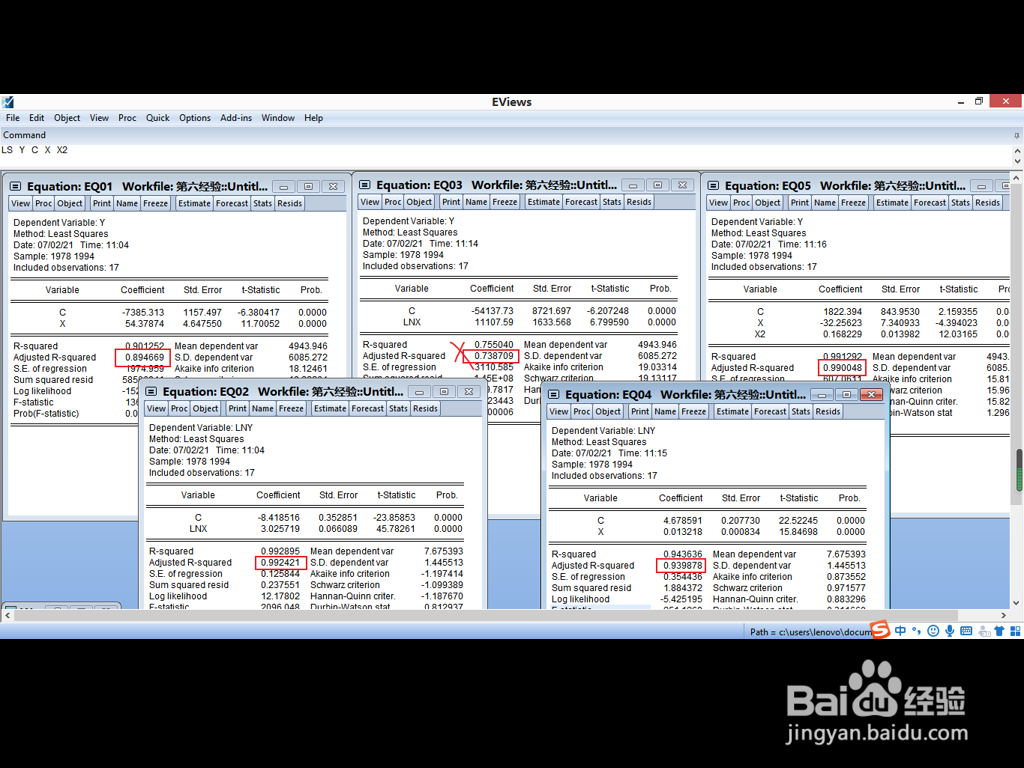
Task: Click Freeze button in EQ04 window
Action: pos(694,412)
